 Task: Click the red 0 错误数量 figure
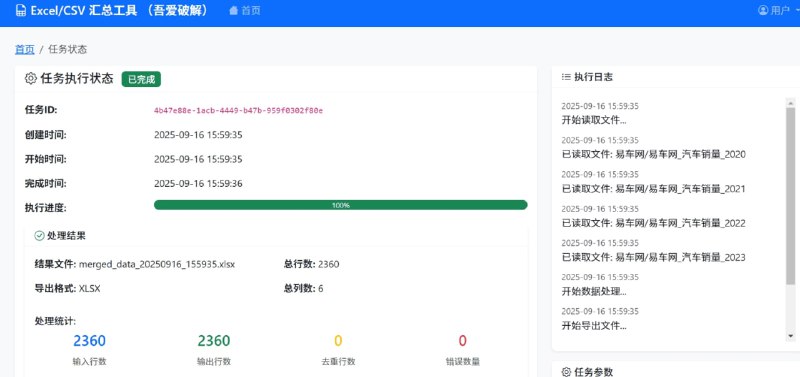click(462, 340)
